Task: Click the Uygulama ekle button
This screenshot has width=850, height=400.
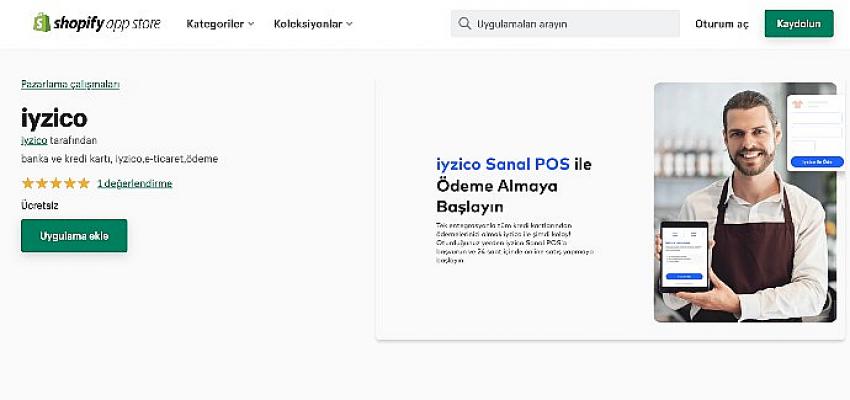Action: [x=74, y=236]
